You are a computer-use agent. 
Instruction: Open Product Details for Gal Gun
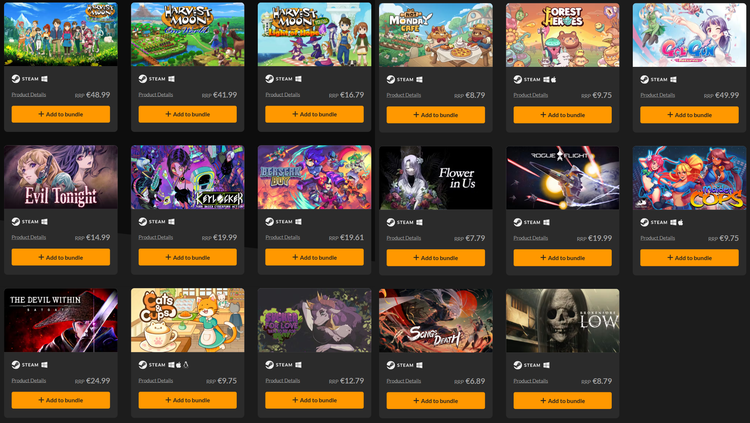[x=658, y=95]
